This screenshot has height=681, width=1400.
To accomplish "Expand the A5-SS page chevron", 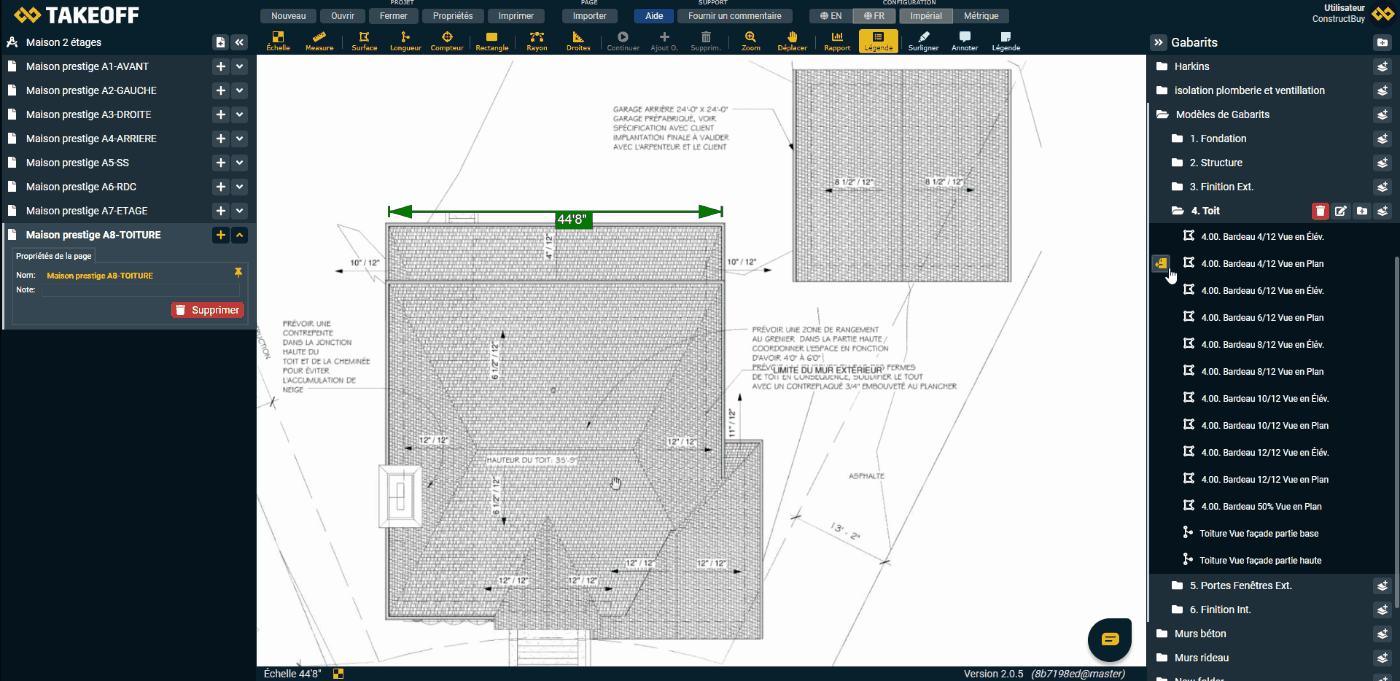I will tap(240, 163).
